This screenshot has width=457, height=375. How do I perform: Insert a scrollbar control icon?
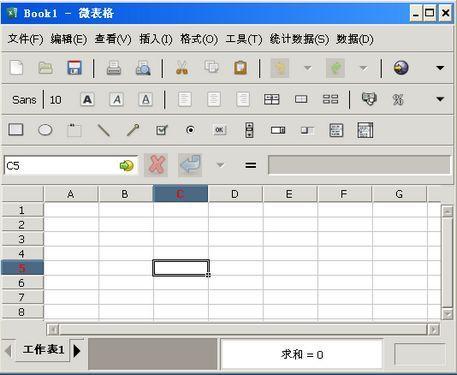pyautogui.click(x=278, y=130)
